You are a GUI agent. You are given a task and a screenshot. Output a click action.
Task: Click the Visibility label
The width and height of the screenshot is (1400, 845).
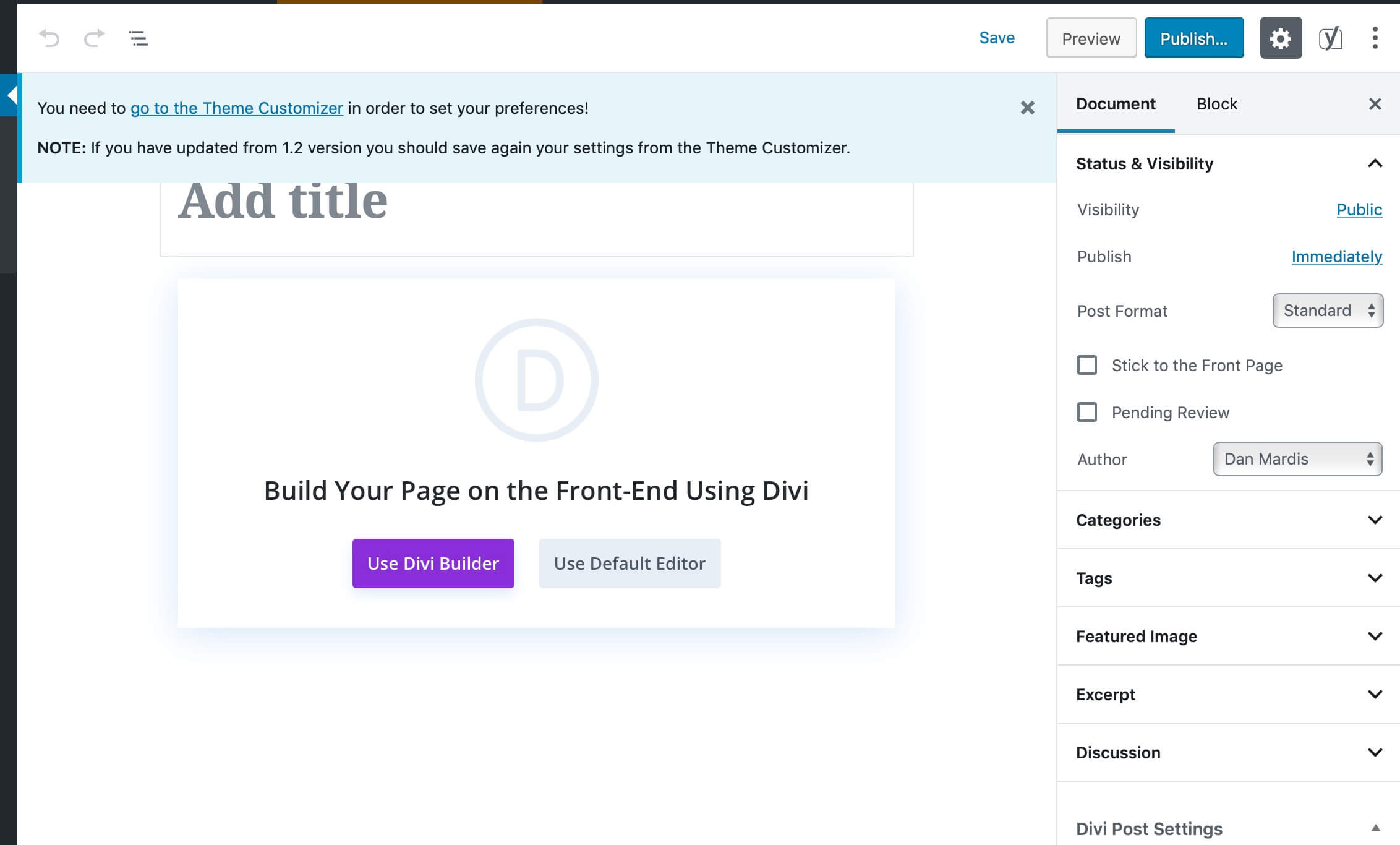coord(1108,210)
